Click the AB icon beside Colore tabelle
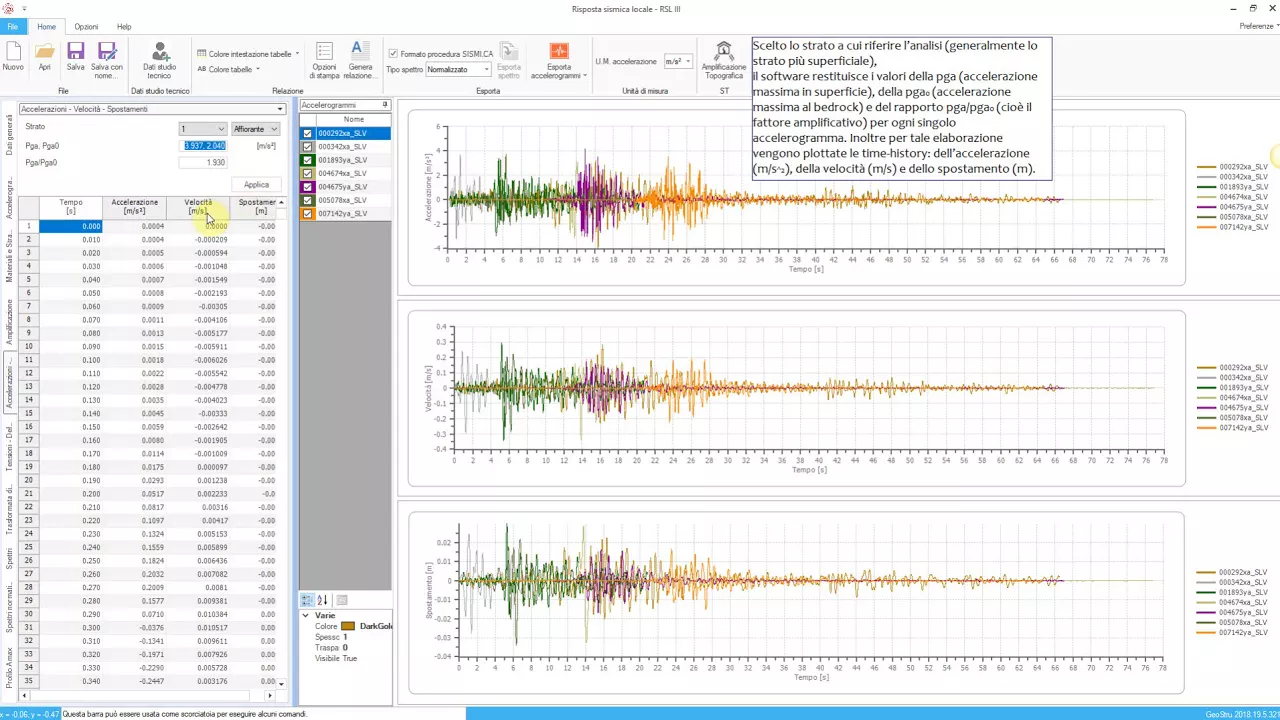 point(201,69)
